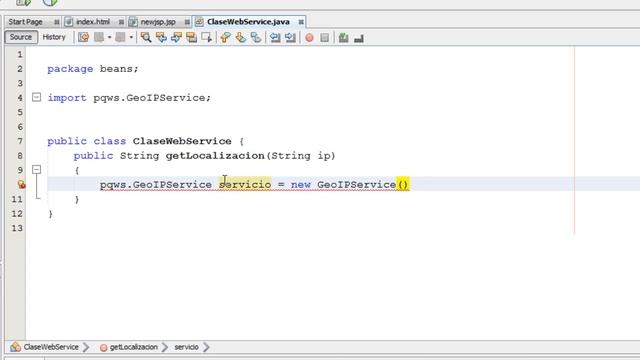Collapse the method fold on line 9
640x360 pixels.
pos(36,169)
